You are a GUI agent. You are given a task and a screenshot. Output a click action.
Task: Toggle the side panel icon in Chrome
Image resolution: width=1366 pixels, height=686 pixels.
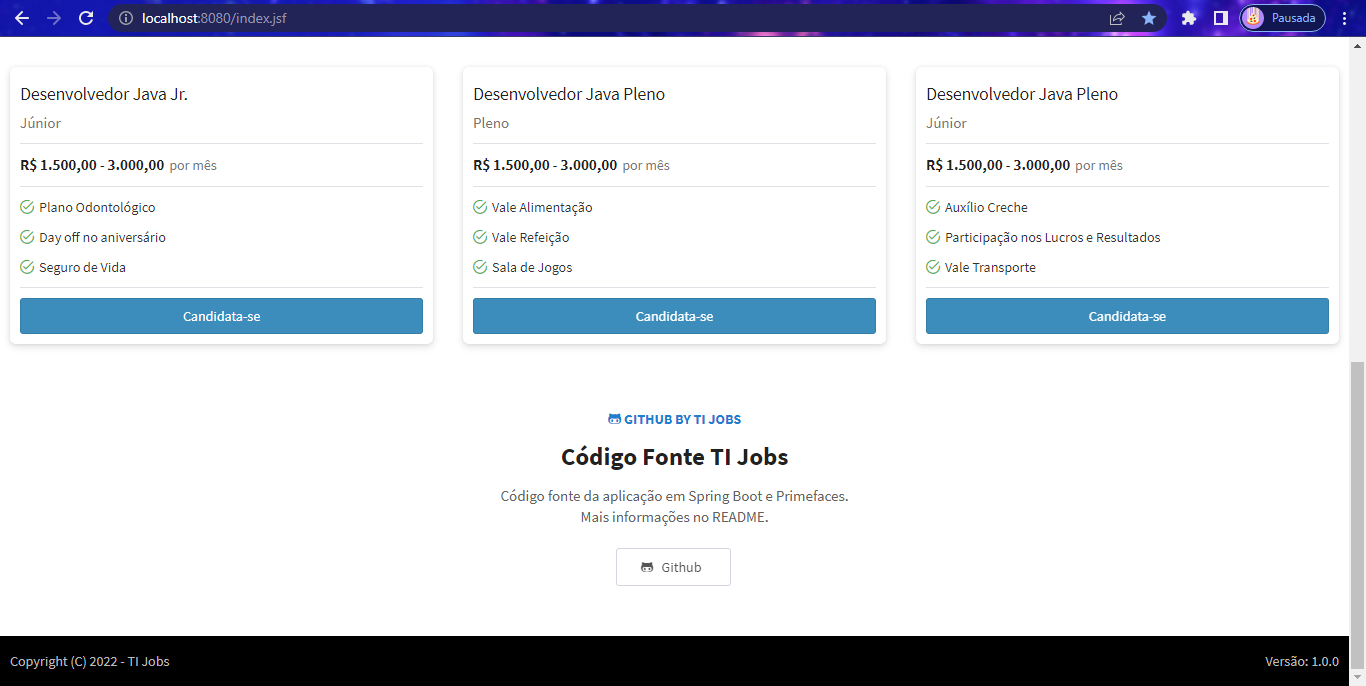pos(1222,17)
